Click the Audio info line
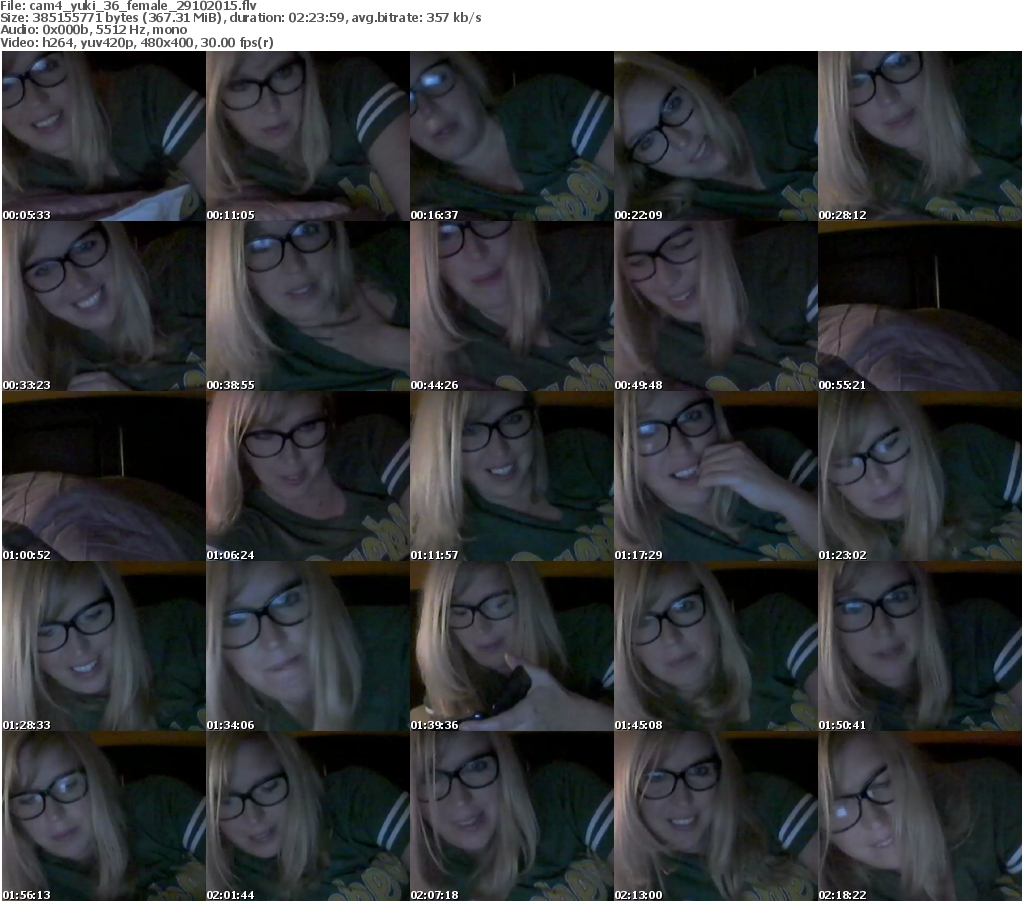 pos(94,30)
